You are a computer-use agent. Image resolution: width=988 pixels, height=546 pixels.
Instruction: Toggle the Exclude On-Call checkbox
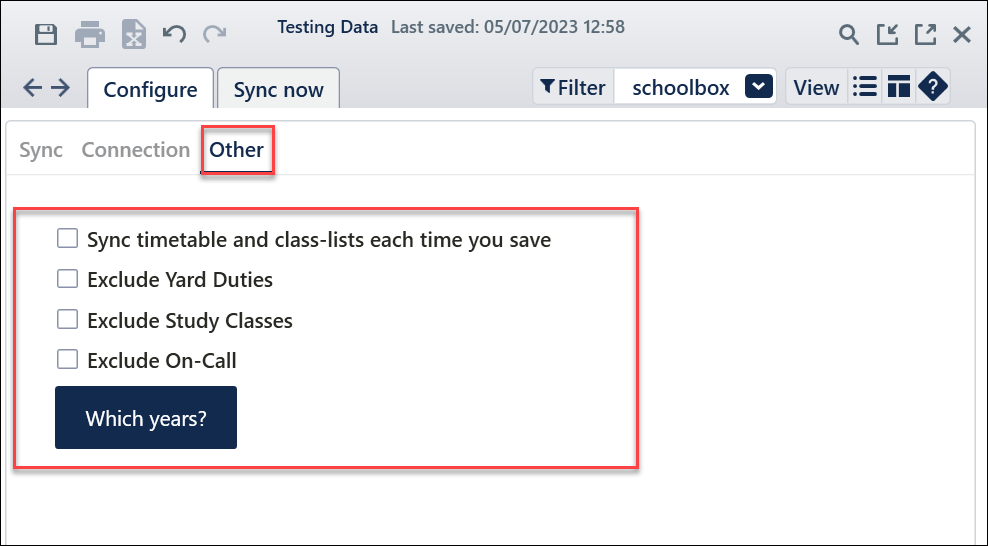[67, 360]
